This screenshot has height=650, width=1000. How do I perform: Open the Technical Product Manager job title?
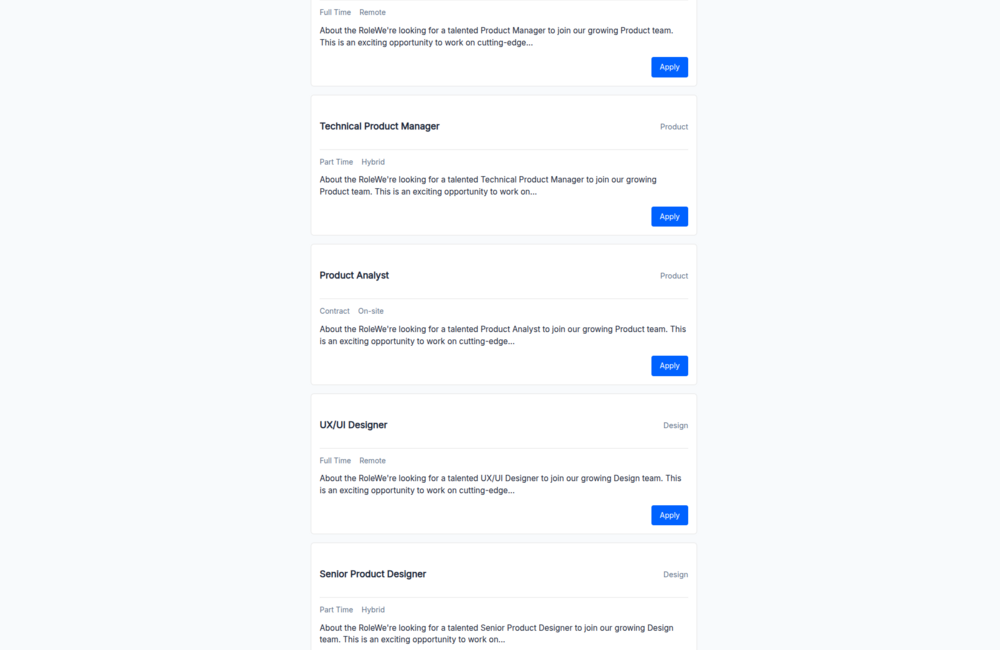tap(379, 126)
